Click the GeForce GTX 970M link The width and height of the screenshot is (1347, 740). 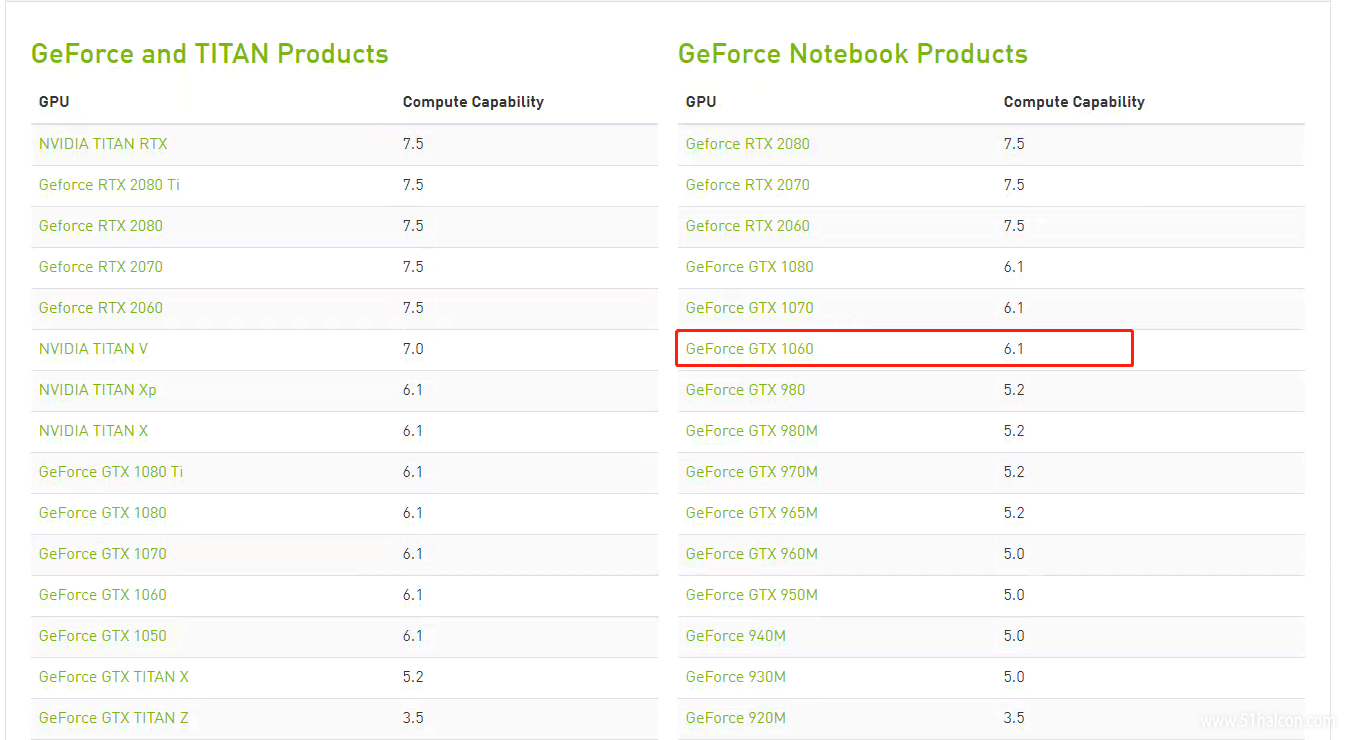pos(752,472)
